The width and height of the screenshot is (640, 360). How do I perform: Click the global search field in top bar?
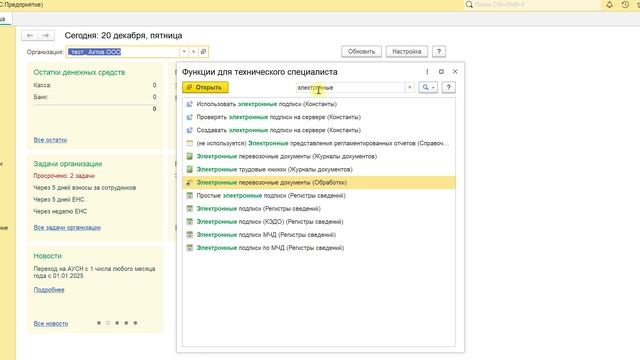click(x=533, y=5)
